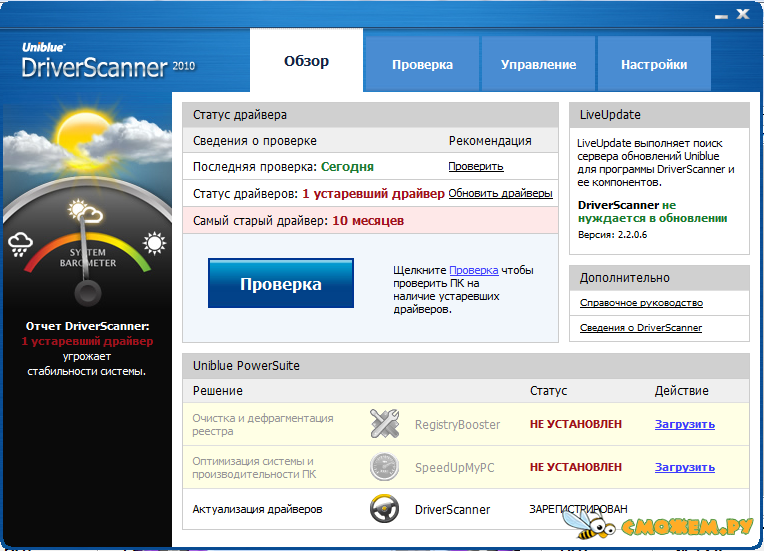The image size is (764, 551).
Task: Minimize the DriverScanner window
Action: pyautogui.click(x=721, y=16)
